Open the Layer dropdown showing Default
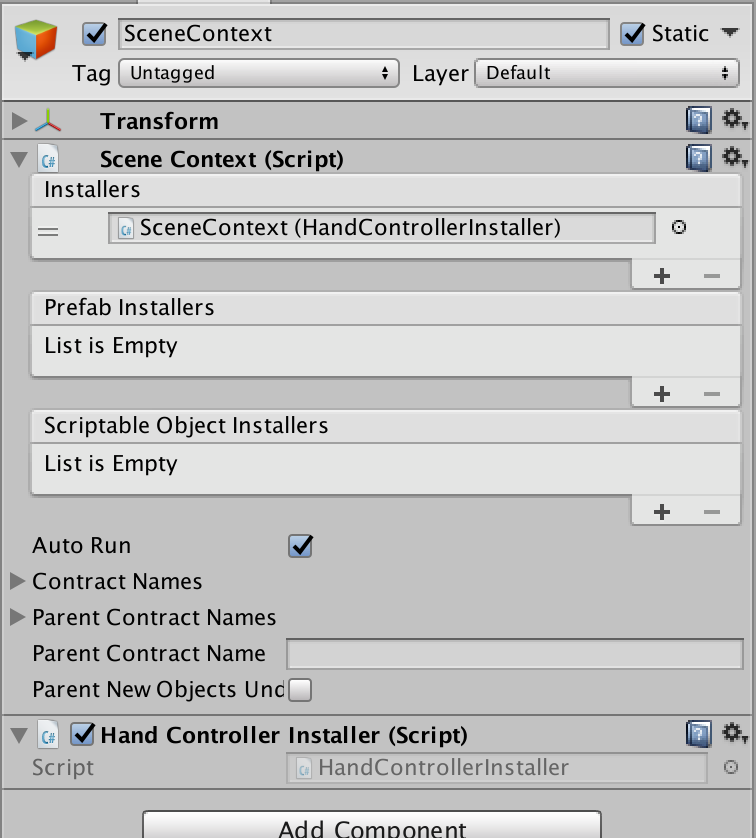Viewport: 756px width, 838px height. click(607, 73)
